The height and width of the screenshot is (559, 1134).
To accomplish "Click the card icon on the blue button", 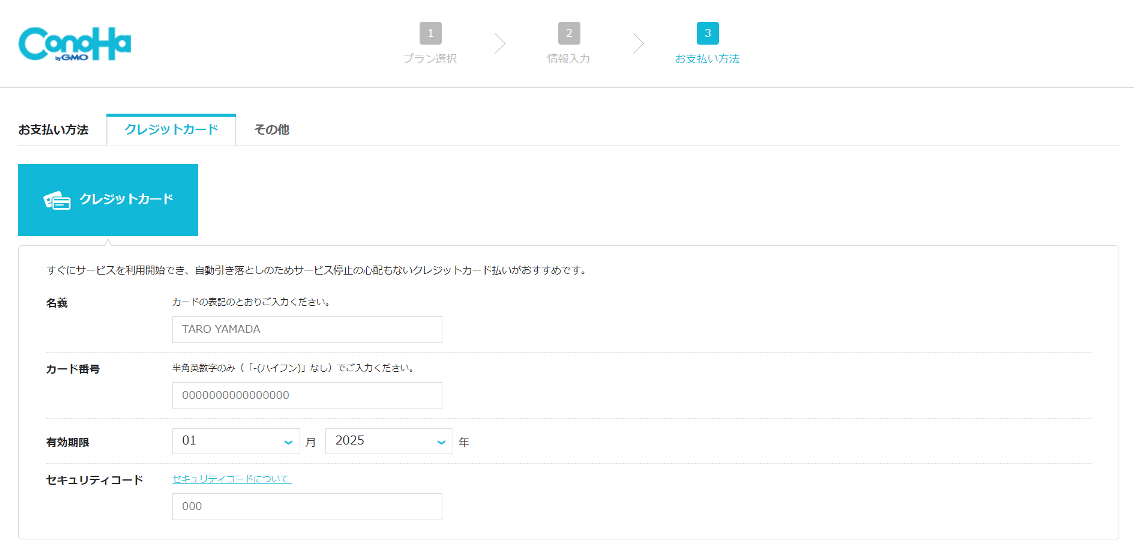I will (x=57, y=200).
